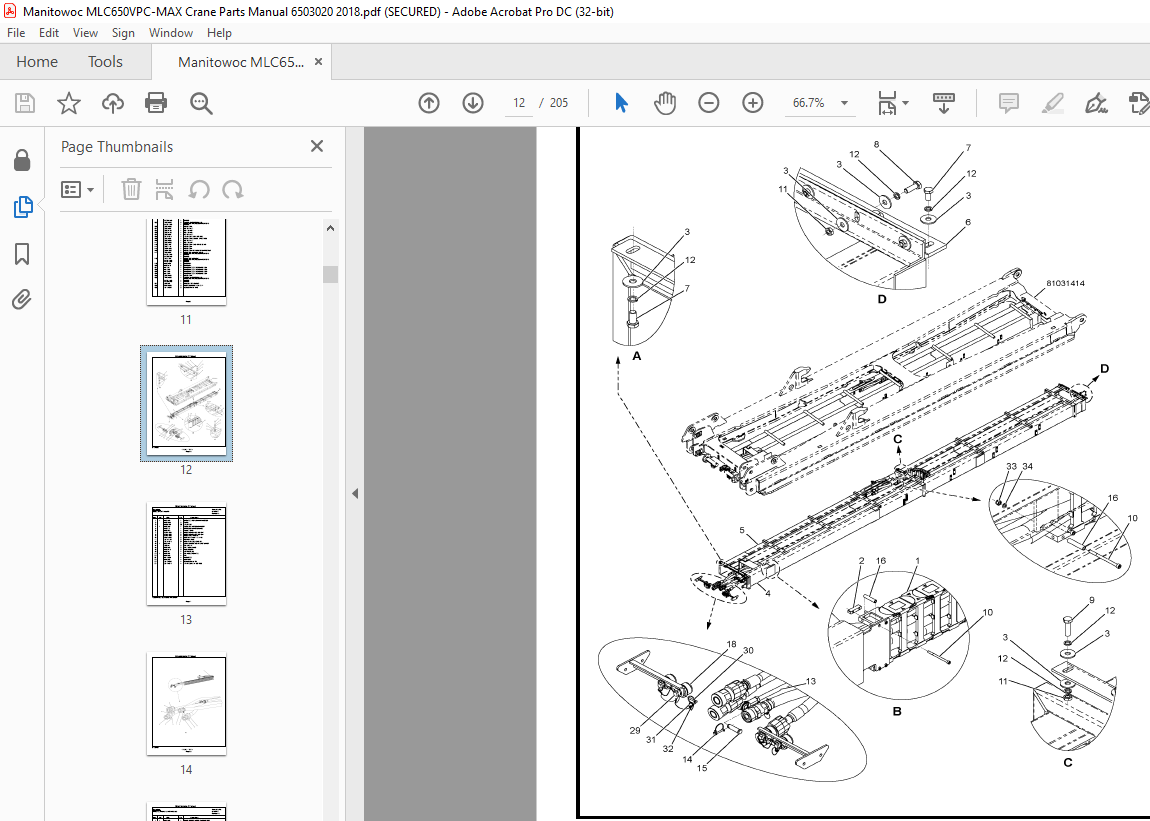Click the thumbnails panel scrollbar thumb
This screenshot has height=821, width=1150.
(330, 274)
